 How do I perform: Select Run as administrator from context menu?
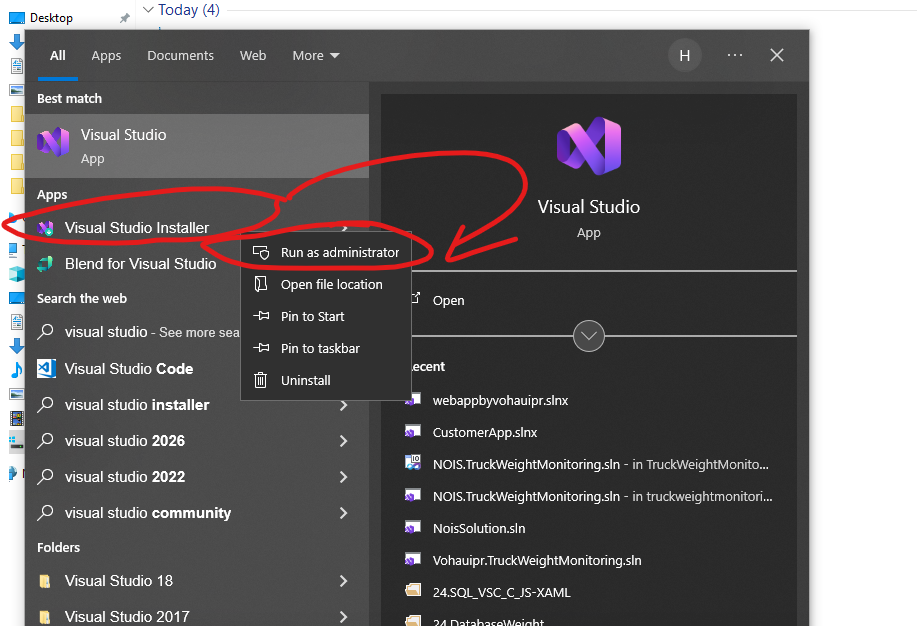coord(339,253)
